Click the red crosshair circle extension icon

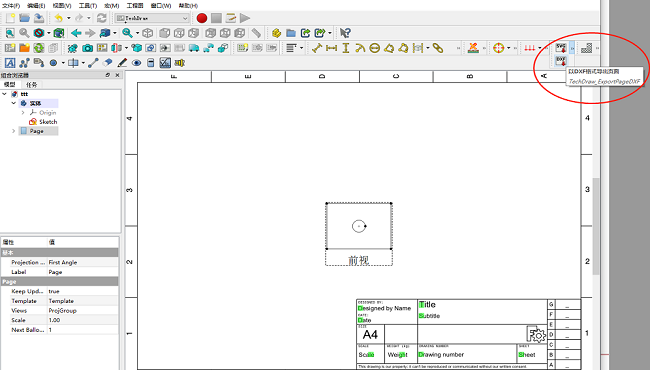pyautogui.click(x=499, y=48)
